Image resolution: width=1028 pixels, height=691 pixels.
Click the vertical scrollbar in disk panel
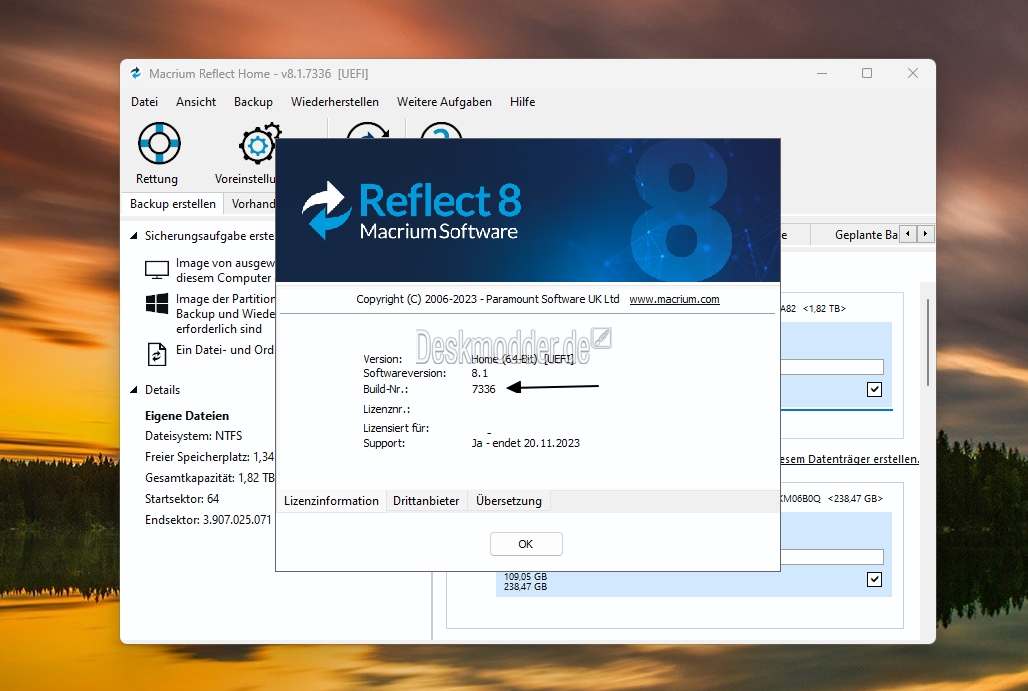click(928, 342)
